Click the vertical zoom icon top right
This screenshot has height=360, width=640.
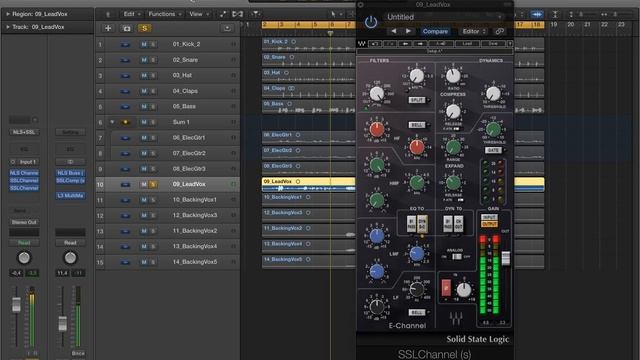[555, 14]
